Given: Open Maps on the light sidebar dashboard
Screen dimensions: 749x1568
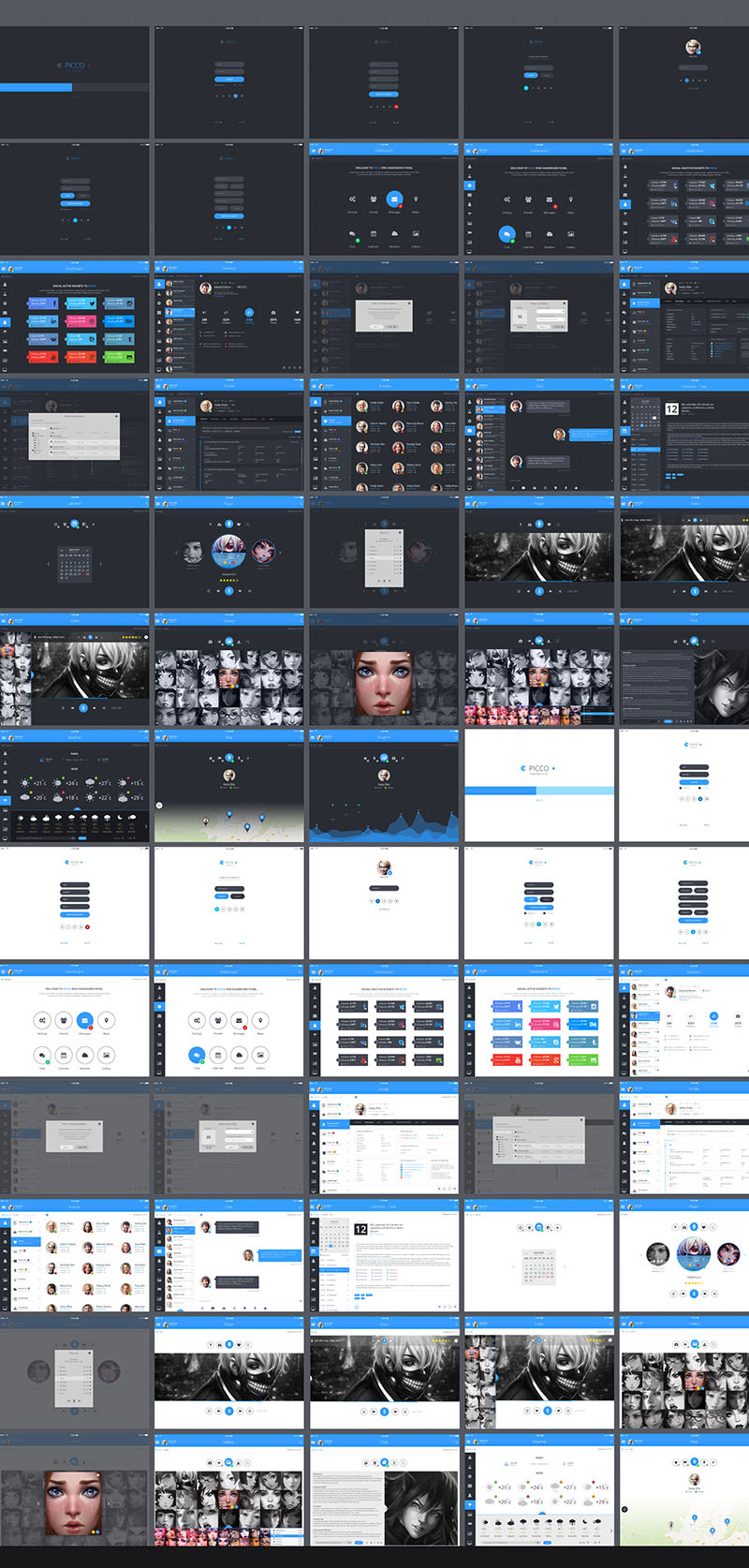Looking at the screenshot, I should tap(260, 1020).
